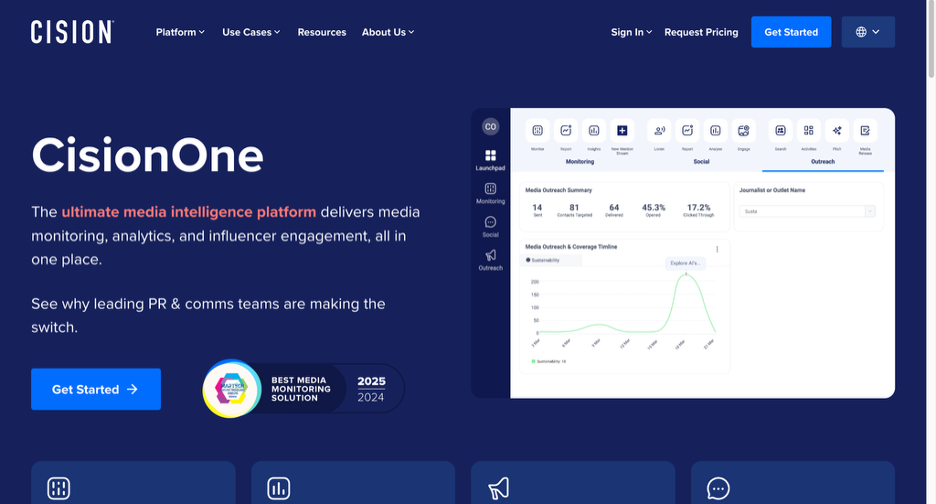This screenshot has height=504, width=936.
Task: Click the Pitch sparkle icon
Action: click(837, 130)
